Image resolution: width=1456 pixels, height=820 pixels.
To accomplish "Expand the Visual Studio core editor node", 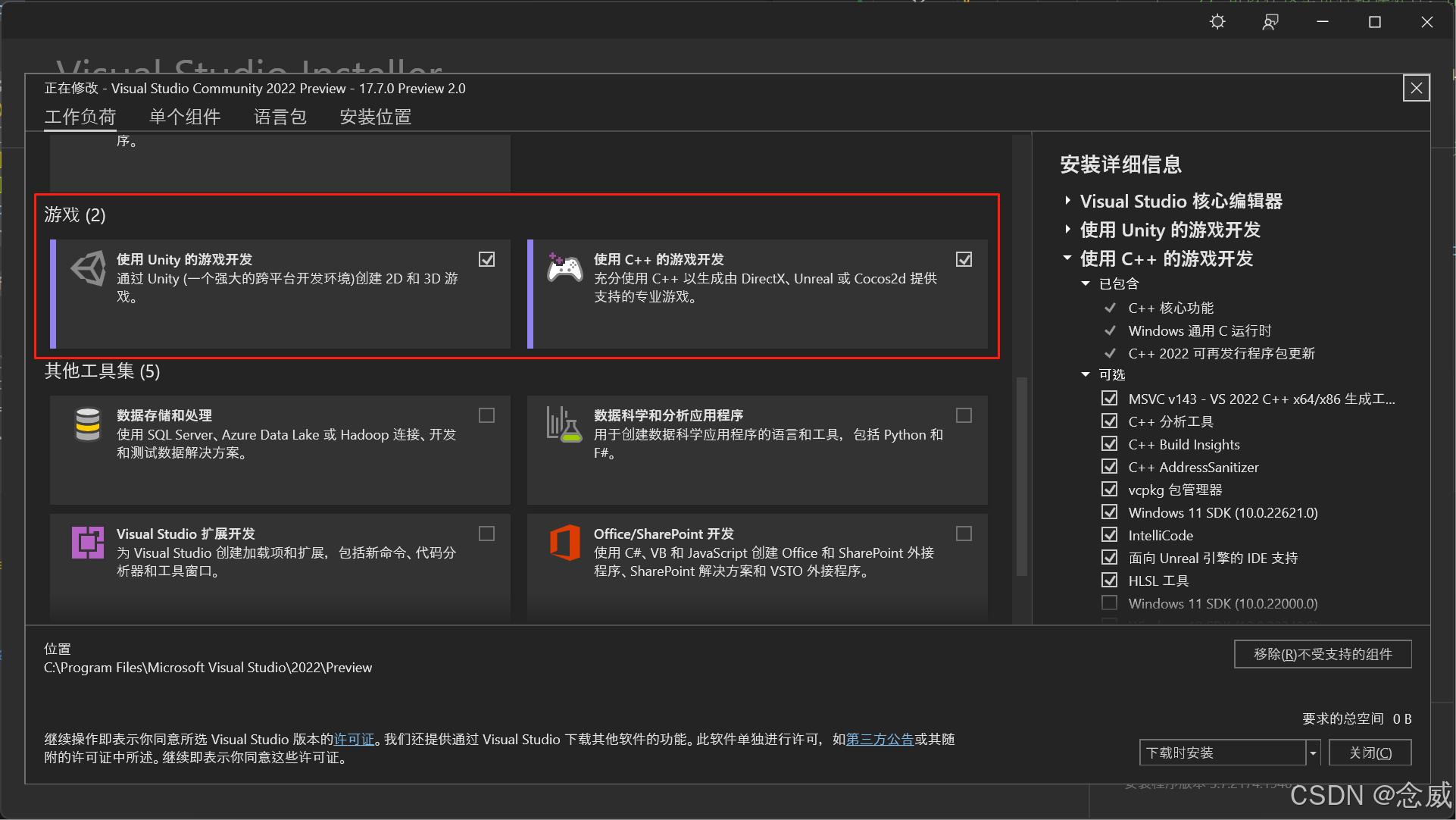I will point(1068,201).
